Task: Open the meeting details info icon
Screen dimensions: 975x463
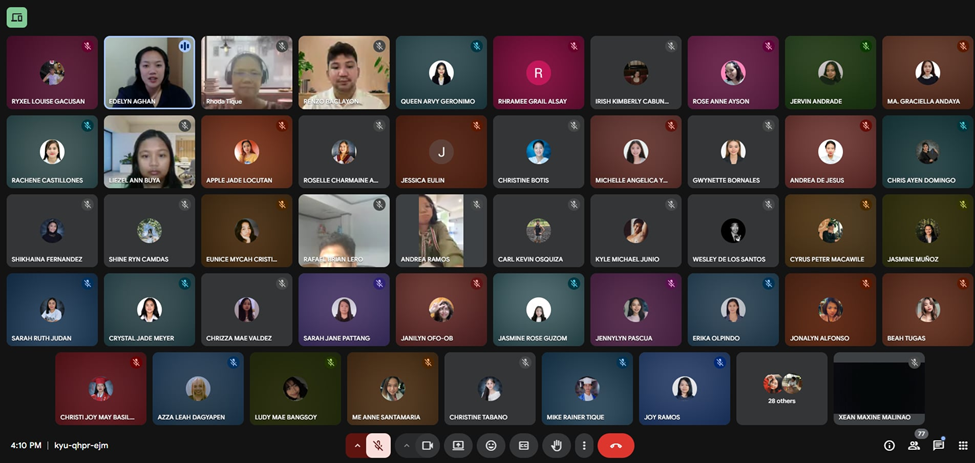Action: coord(889,445)
